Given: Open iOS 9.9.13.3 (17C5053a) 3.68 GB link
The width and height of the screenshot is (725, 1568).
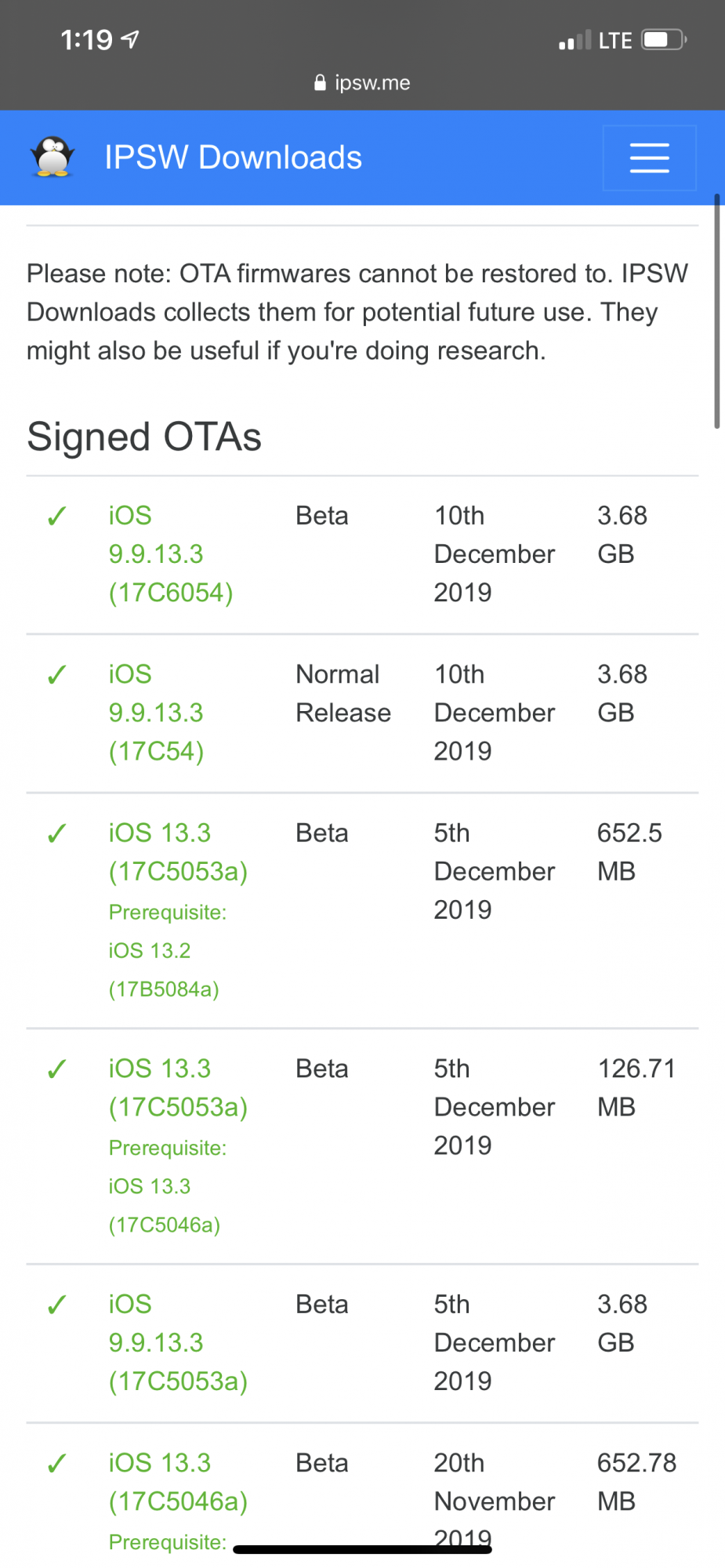Looking at the screenshot, I should click(179, 1343).
